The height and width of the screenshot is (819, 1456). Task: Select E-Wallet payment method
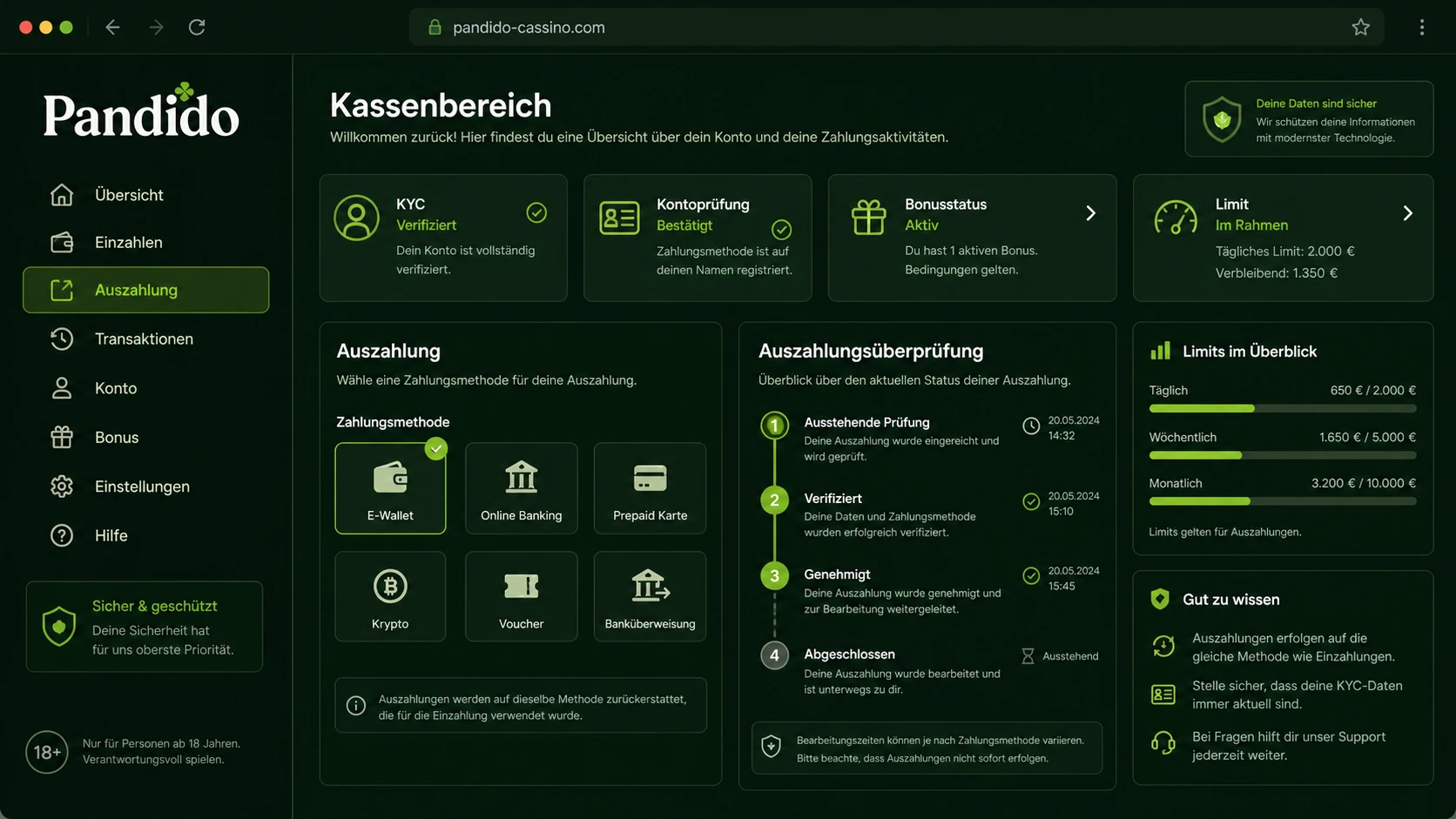pos(390,488)
